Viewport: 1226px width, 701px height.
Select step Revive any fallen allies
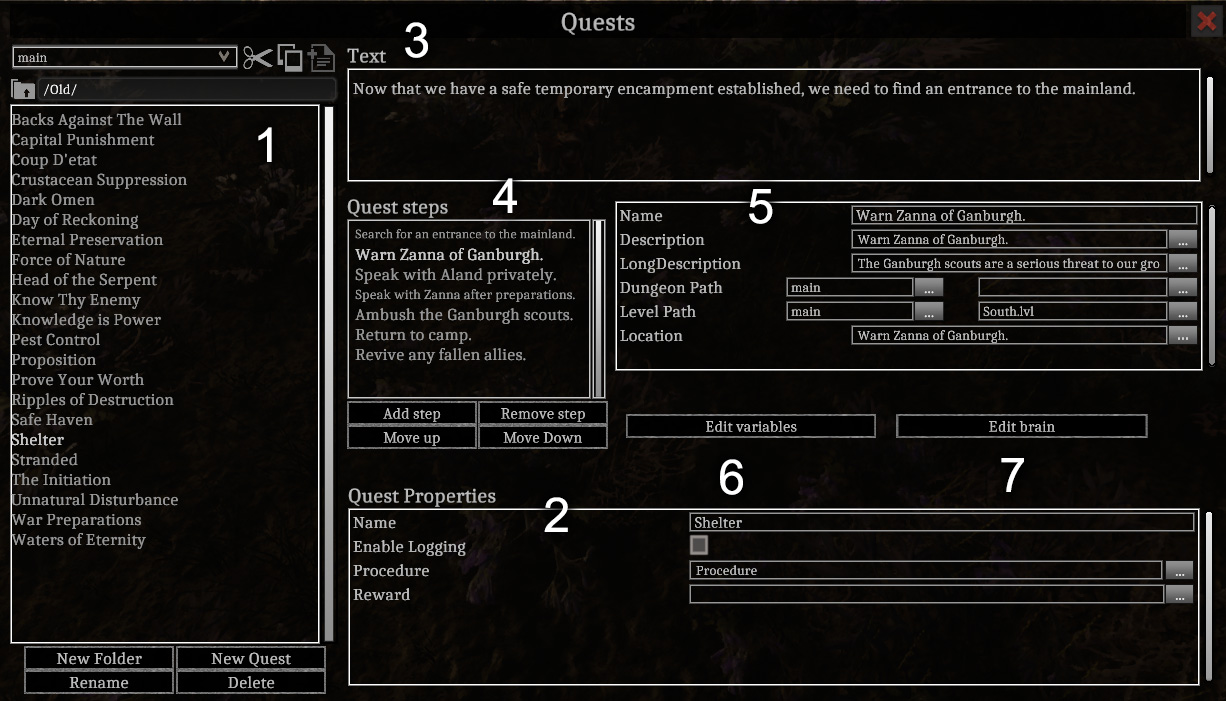(440, 355)
